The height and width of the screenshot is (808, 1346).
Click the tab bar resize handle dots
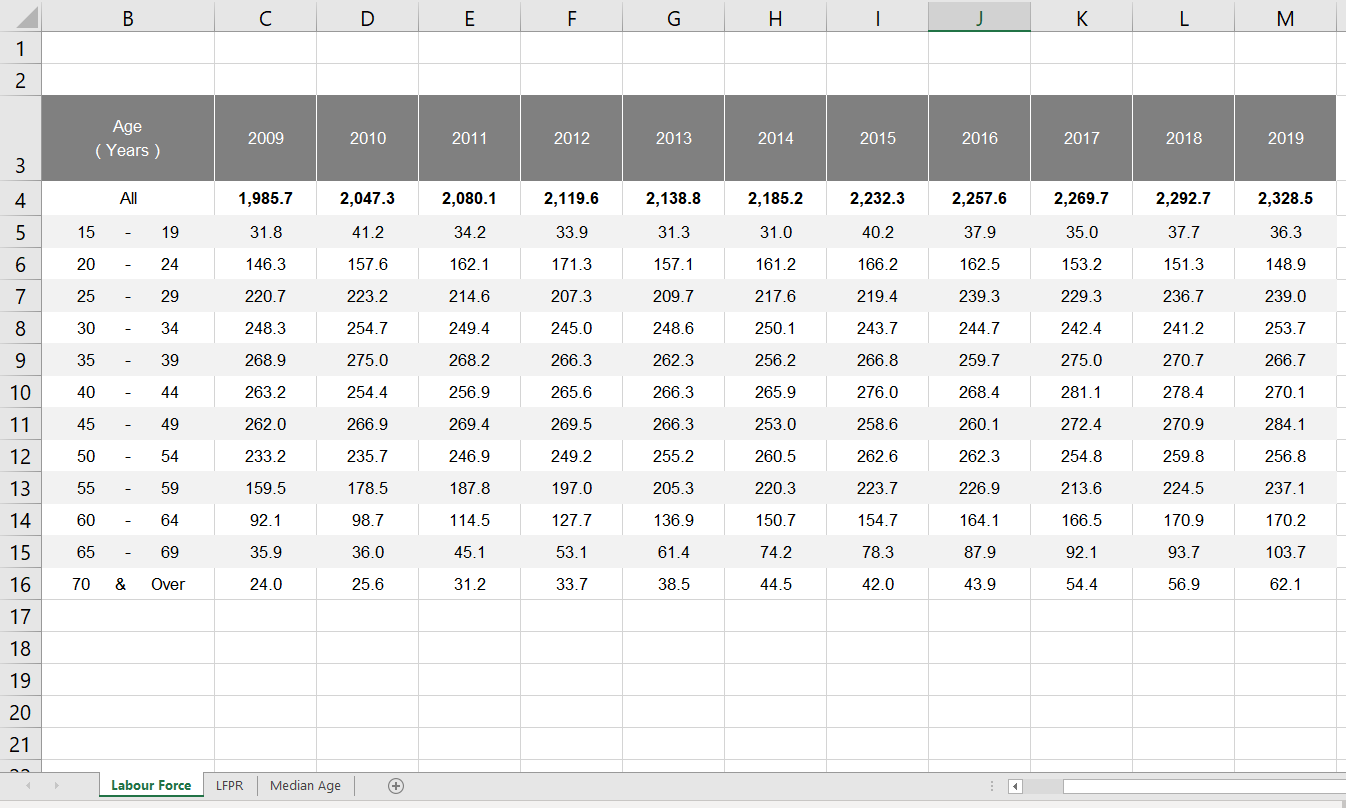click(991, 787)
